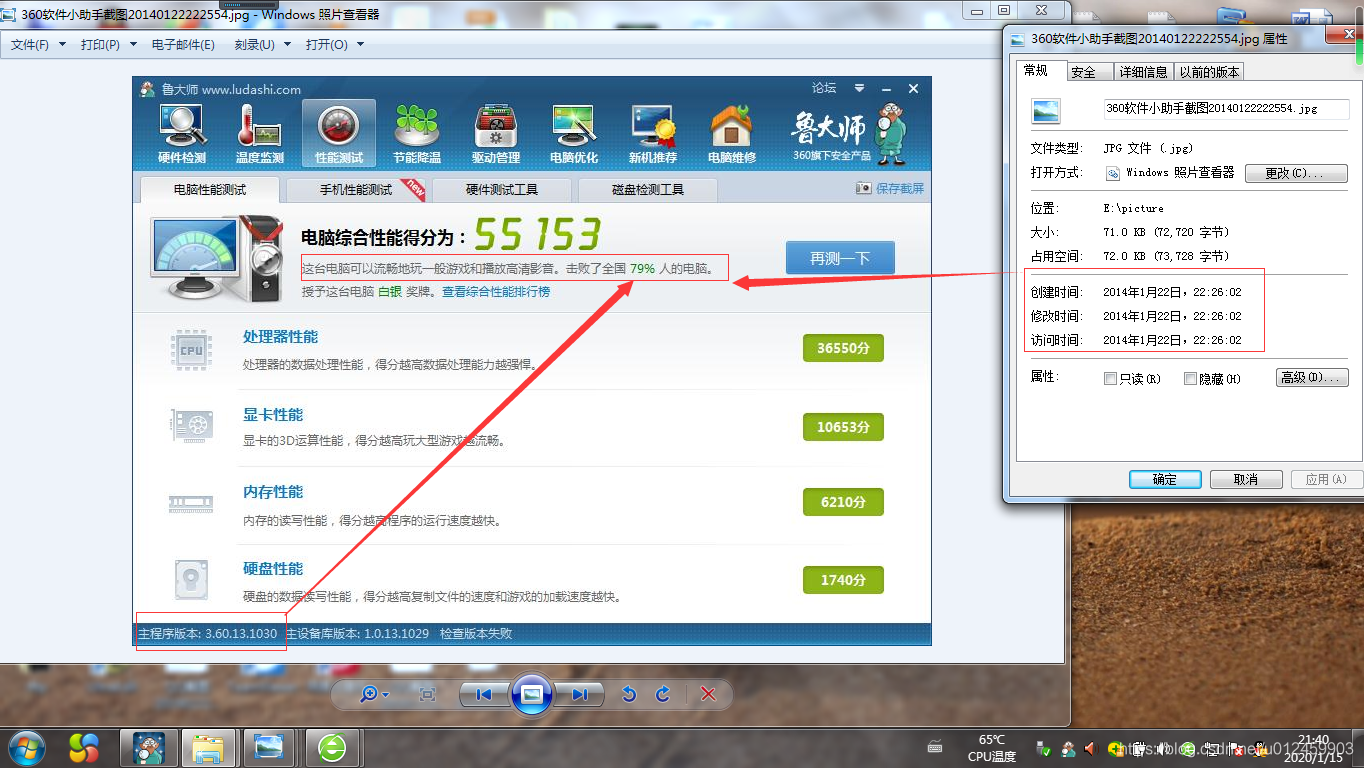Viewport: 1364px width, 768px height.
Task: Open the 新机推荐 new PC recommendation icon
Action: [x=653, y=132]
